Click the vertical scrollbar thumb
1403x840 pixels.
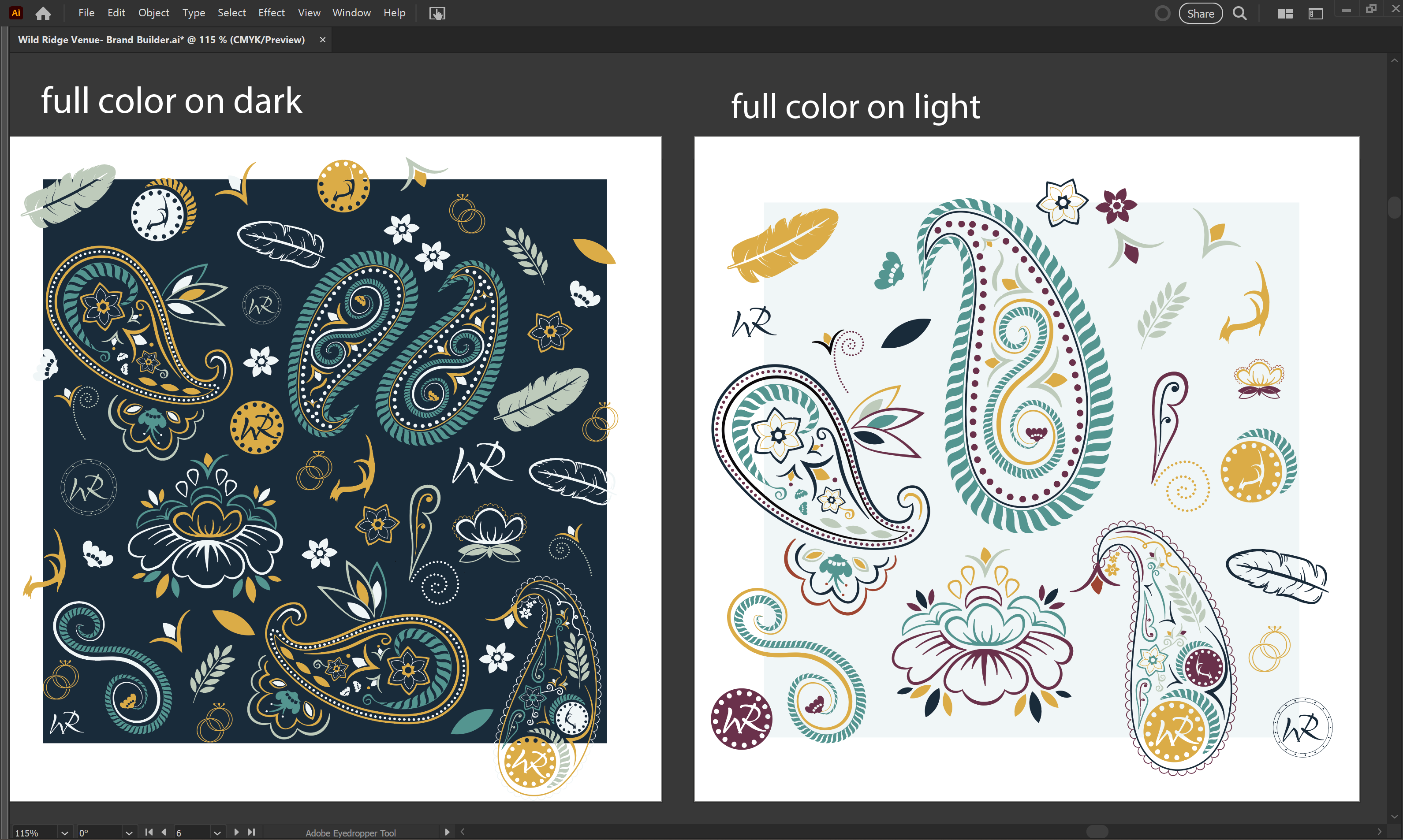pyautogui.click(x=1394, y=207)
